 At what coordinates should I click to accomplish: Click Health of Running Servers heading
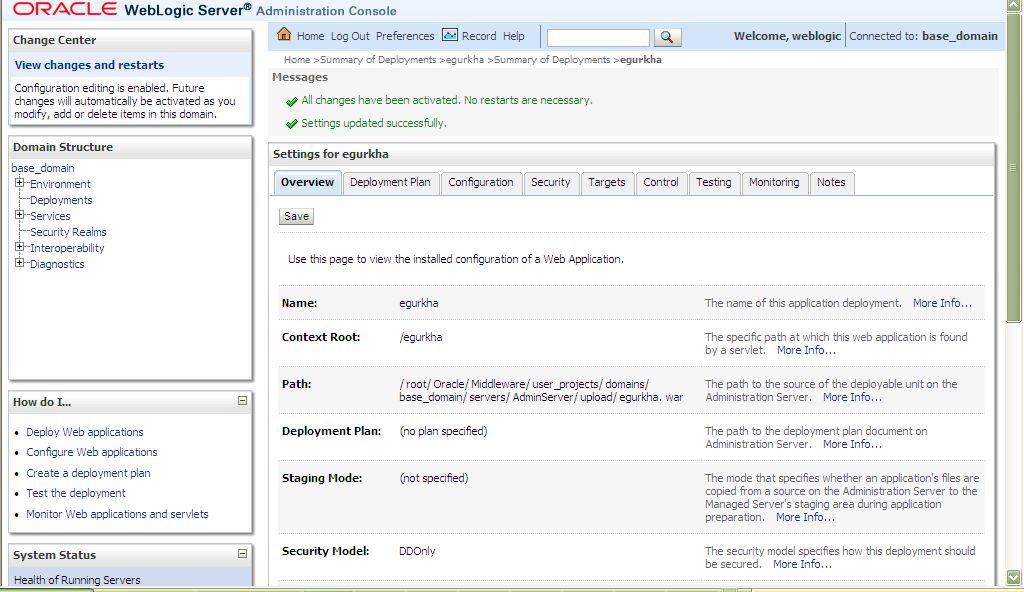click(77, 580)
